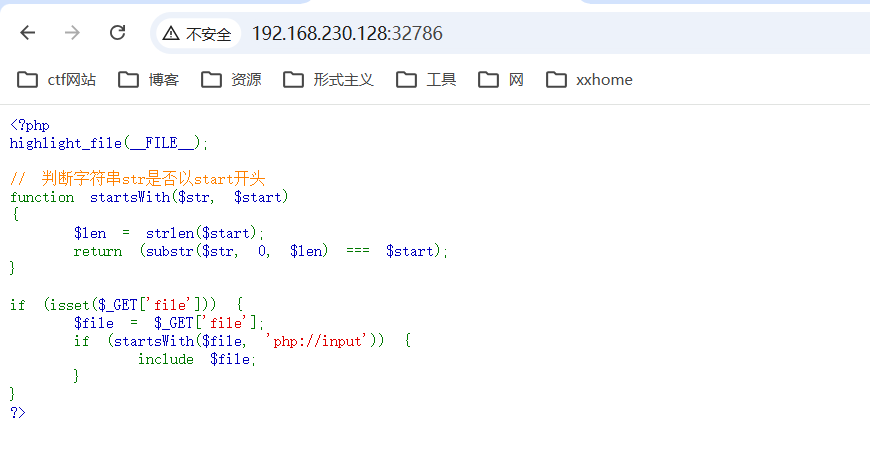This screenshot has width=870, height=454.
Task: Go back with the browser back arrow
Action: [x=28, y=33]
